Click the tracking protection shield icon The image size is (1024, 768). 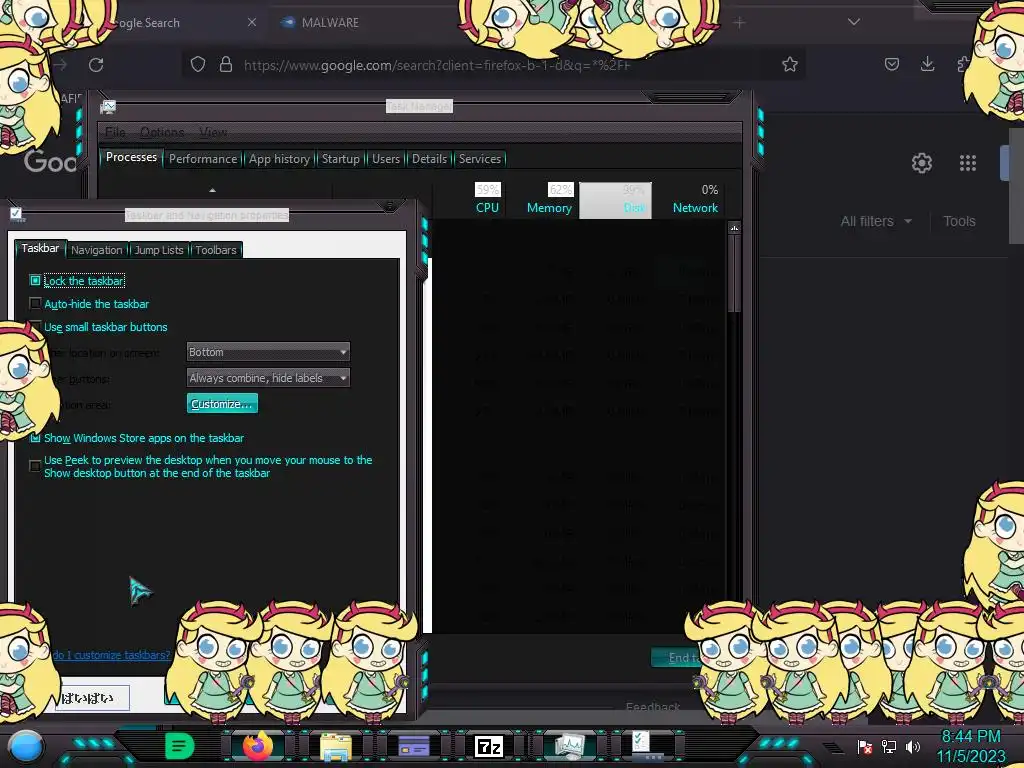(x=198, y=64)
